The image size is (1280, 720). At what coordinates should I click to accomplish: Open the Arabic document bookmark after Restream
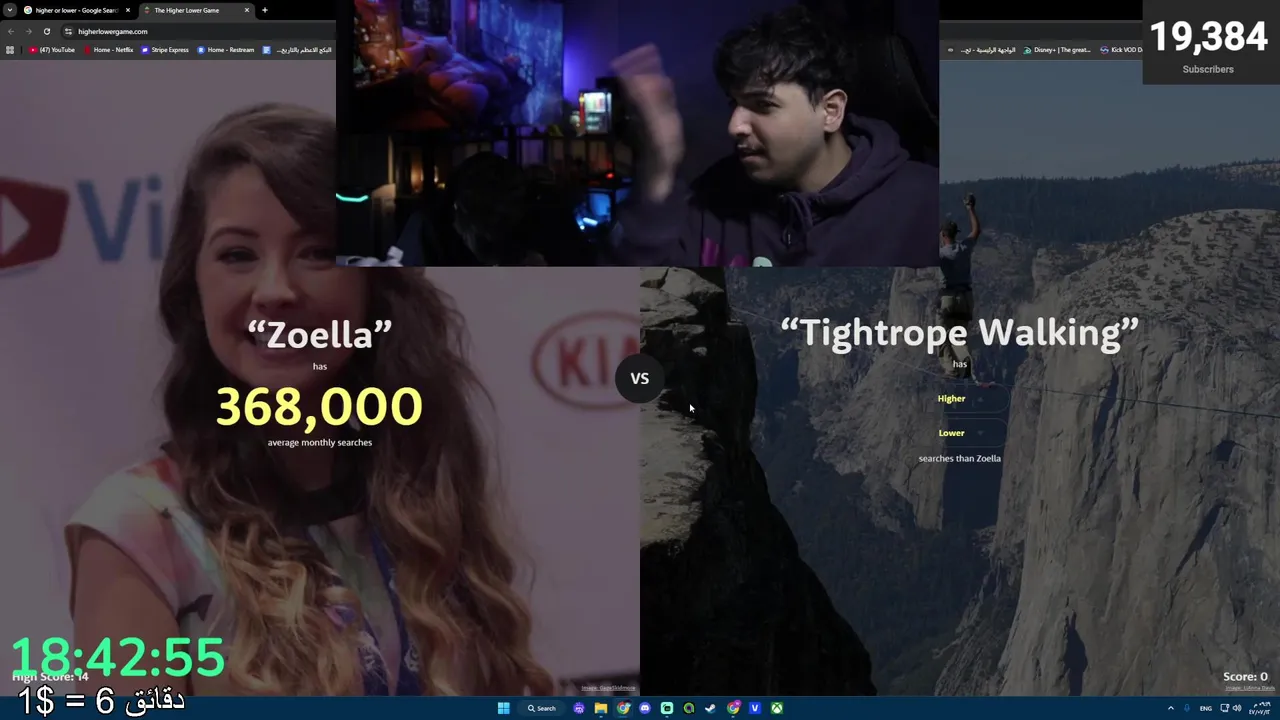pos(297,49)
